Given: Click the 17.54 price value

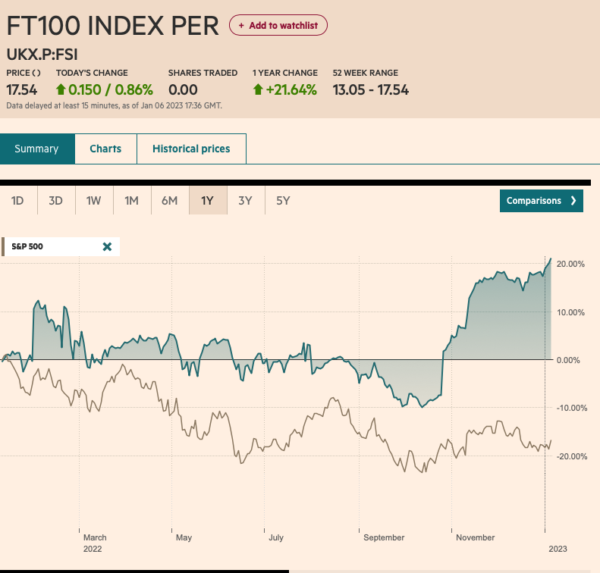Looking at the screenshot, I should (x=22, y=90).
